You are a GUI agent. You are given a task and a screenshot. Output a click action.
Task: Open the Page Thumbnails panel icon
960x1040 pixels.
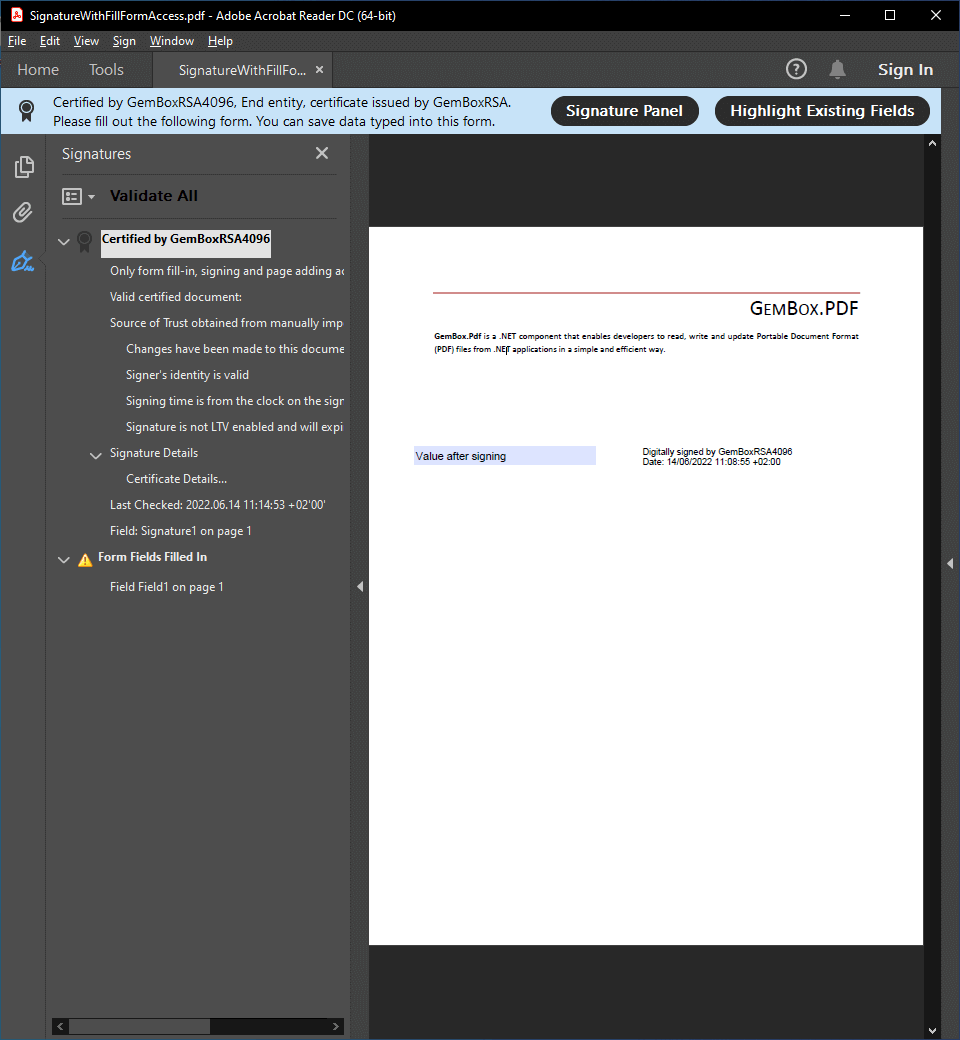point(24,167)
